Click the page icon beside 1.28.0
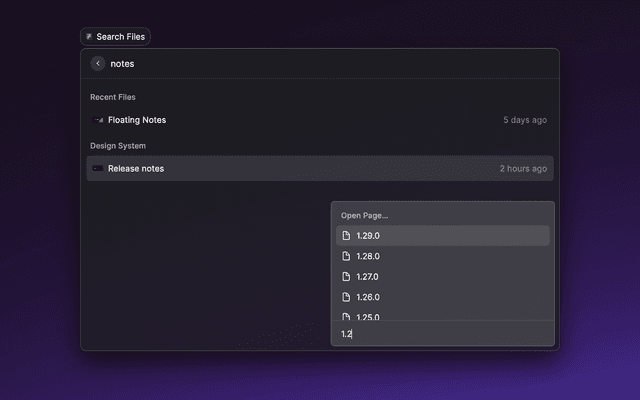 [x=346, y=256]
